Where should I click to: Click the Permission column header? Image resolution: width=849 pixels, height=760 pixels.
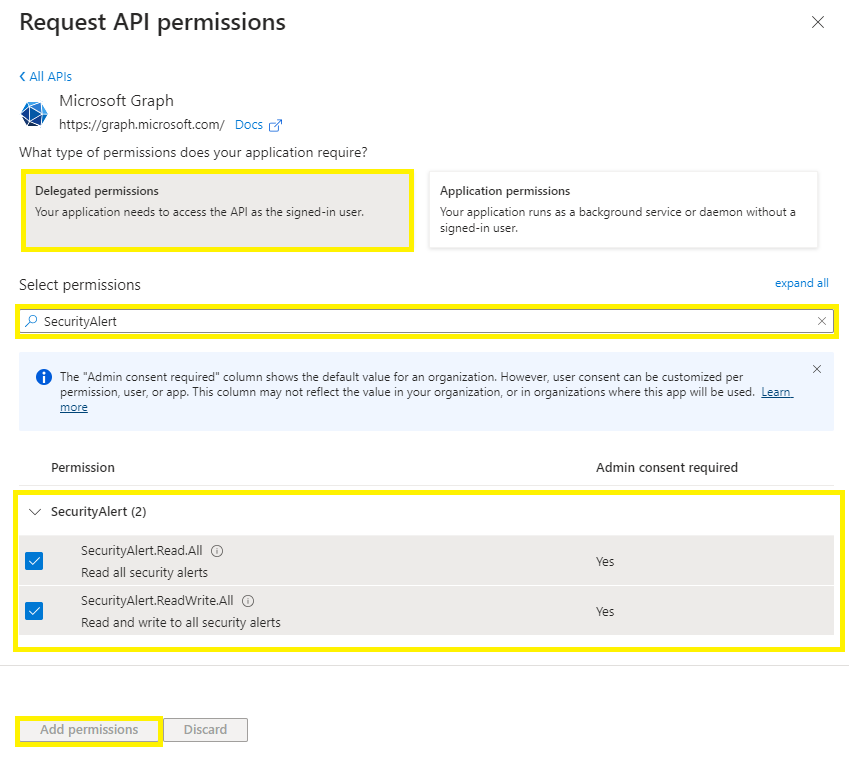click(x=83, y=467)
